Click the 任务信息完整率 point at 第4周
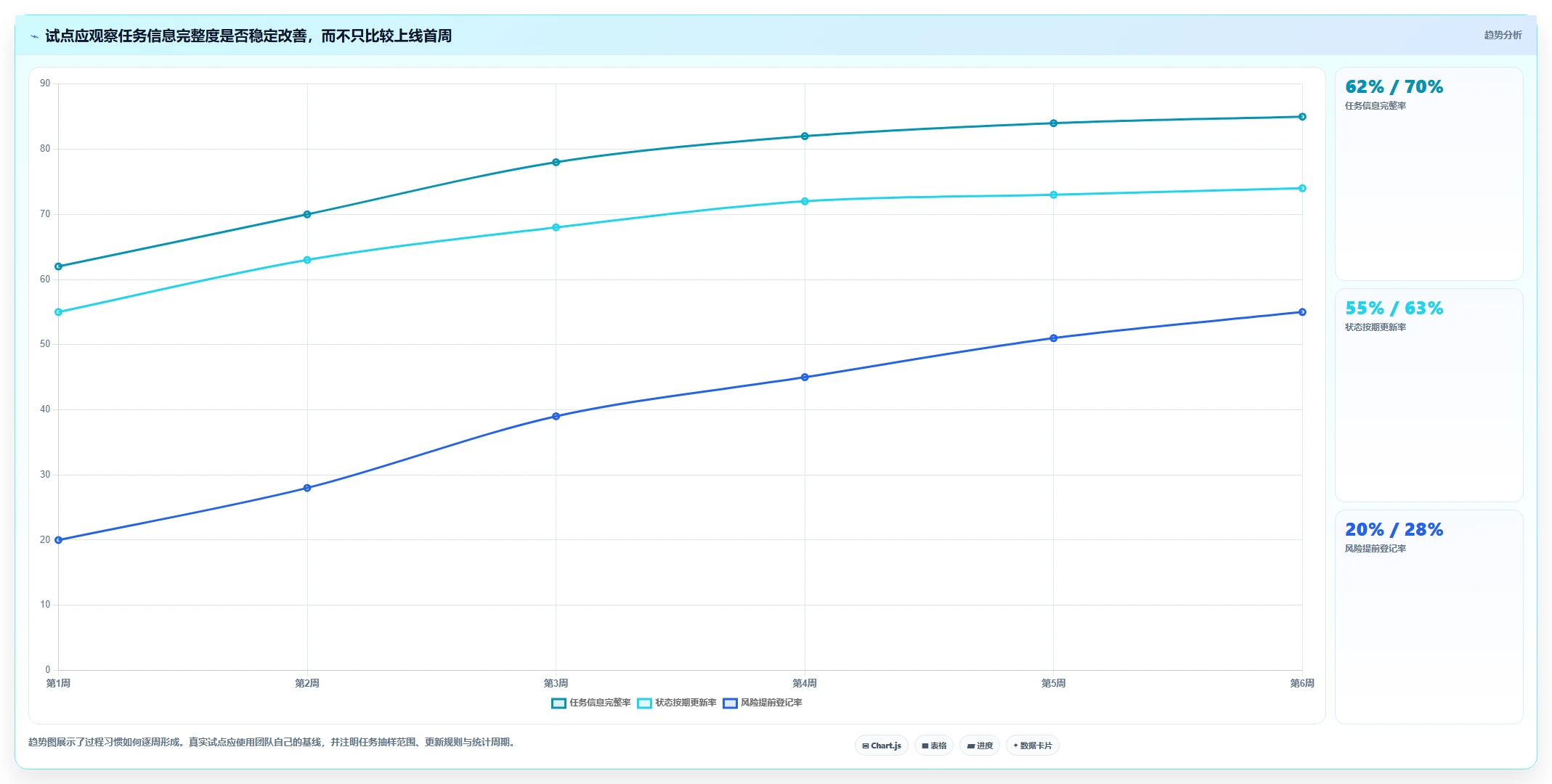This screenshot has height=784, width=1552. (805, 136)
